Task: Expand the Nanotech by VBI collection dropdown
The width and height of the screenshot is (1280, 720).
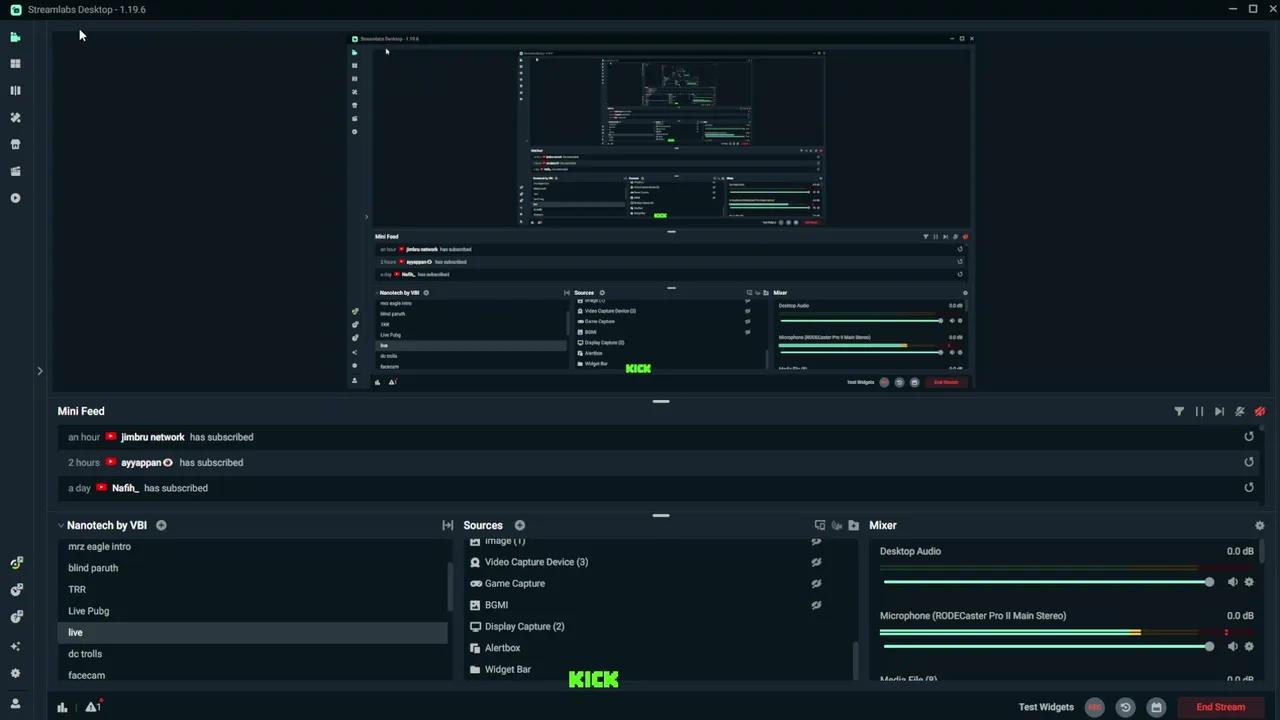Action: tap(61, 525)
